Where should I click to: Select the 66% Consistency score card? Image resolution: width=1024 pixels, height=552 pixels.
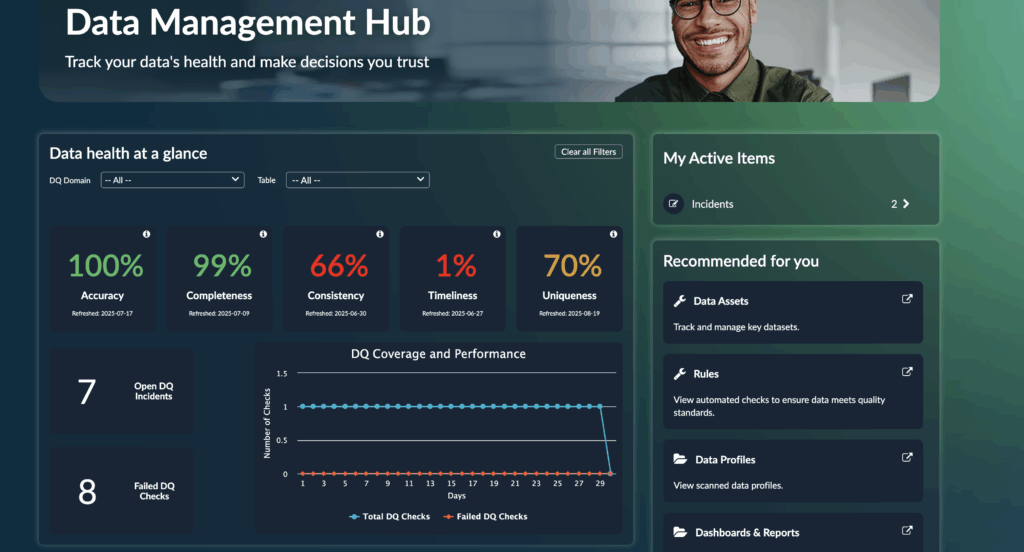(339, 278)
